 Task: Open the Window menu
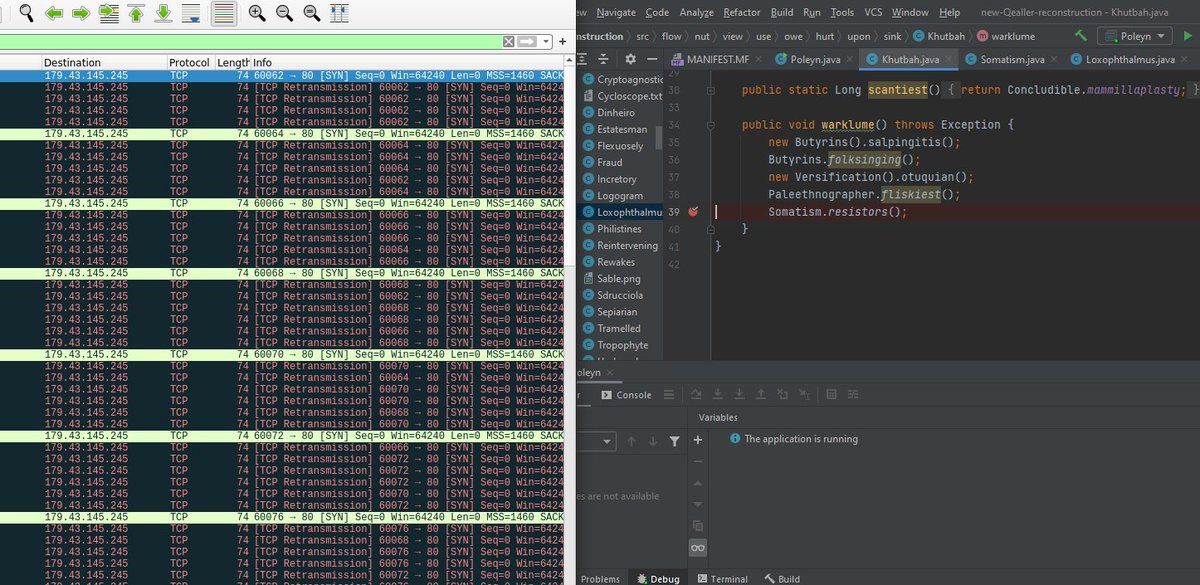tap(910, 12)
